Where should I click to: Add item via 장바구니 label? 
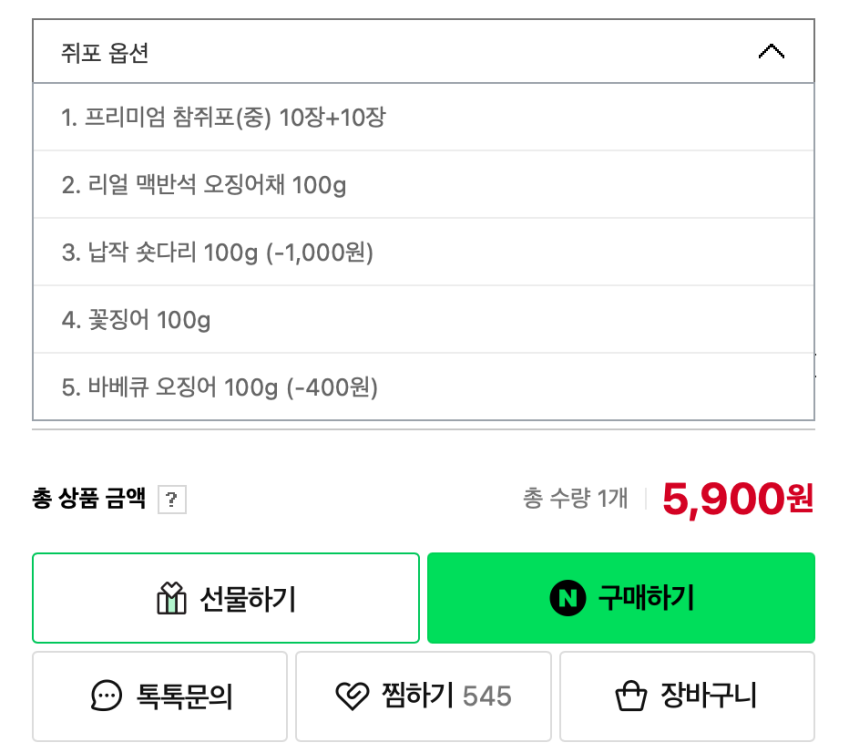click(709, 696)
